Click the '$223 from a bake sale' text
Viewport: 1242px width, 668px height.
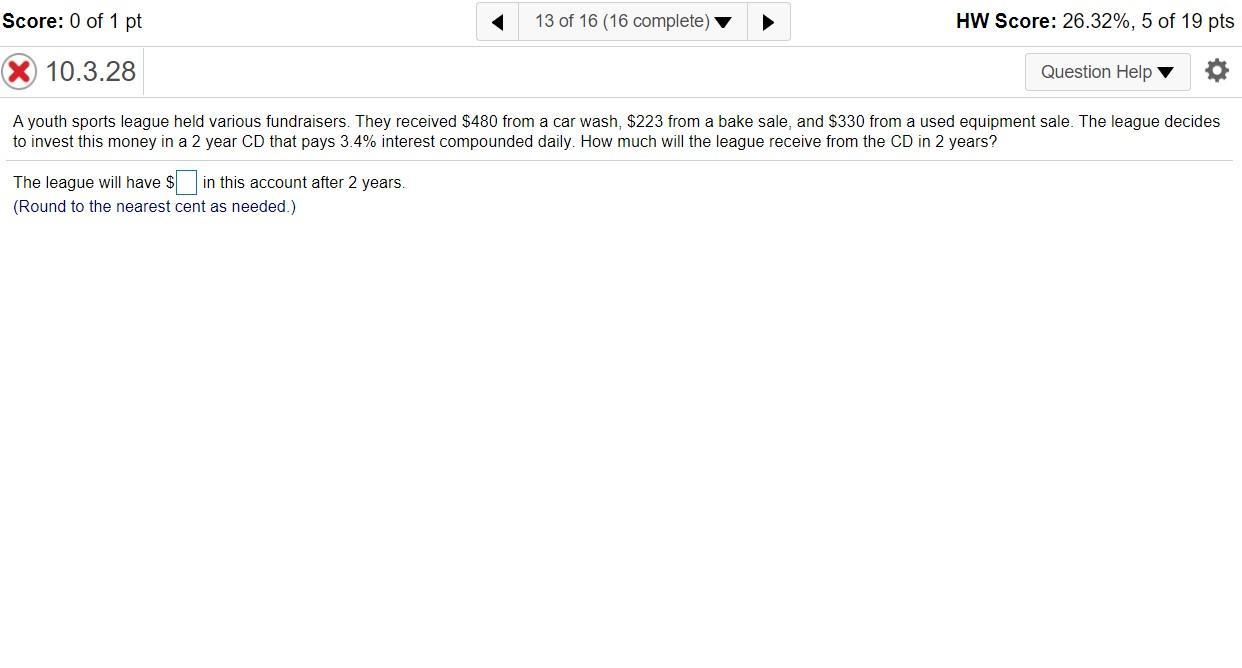pos(708,122)
